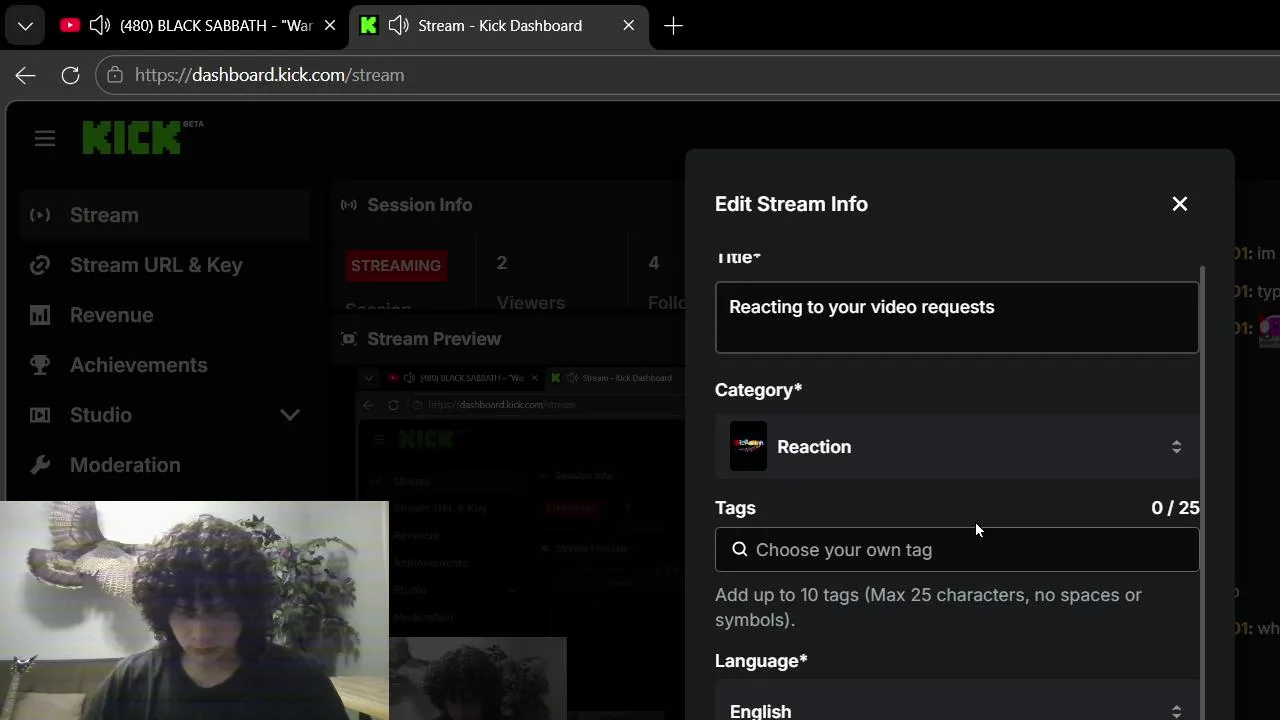Open the Moderation sidebar item

[x=165, y=465]
